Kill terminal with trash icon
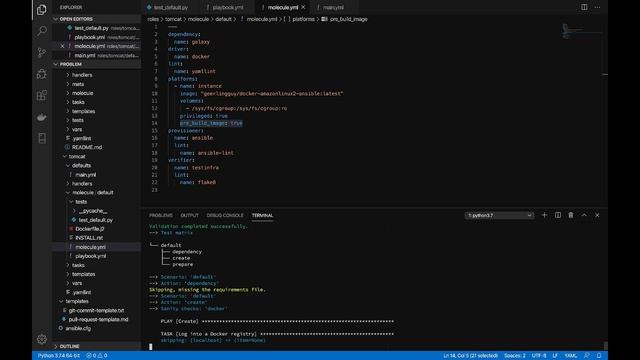The image size is (640, 360). [571, 215]
